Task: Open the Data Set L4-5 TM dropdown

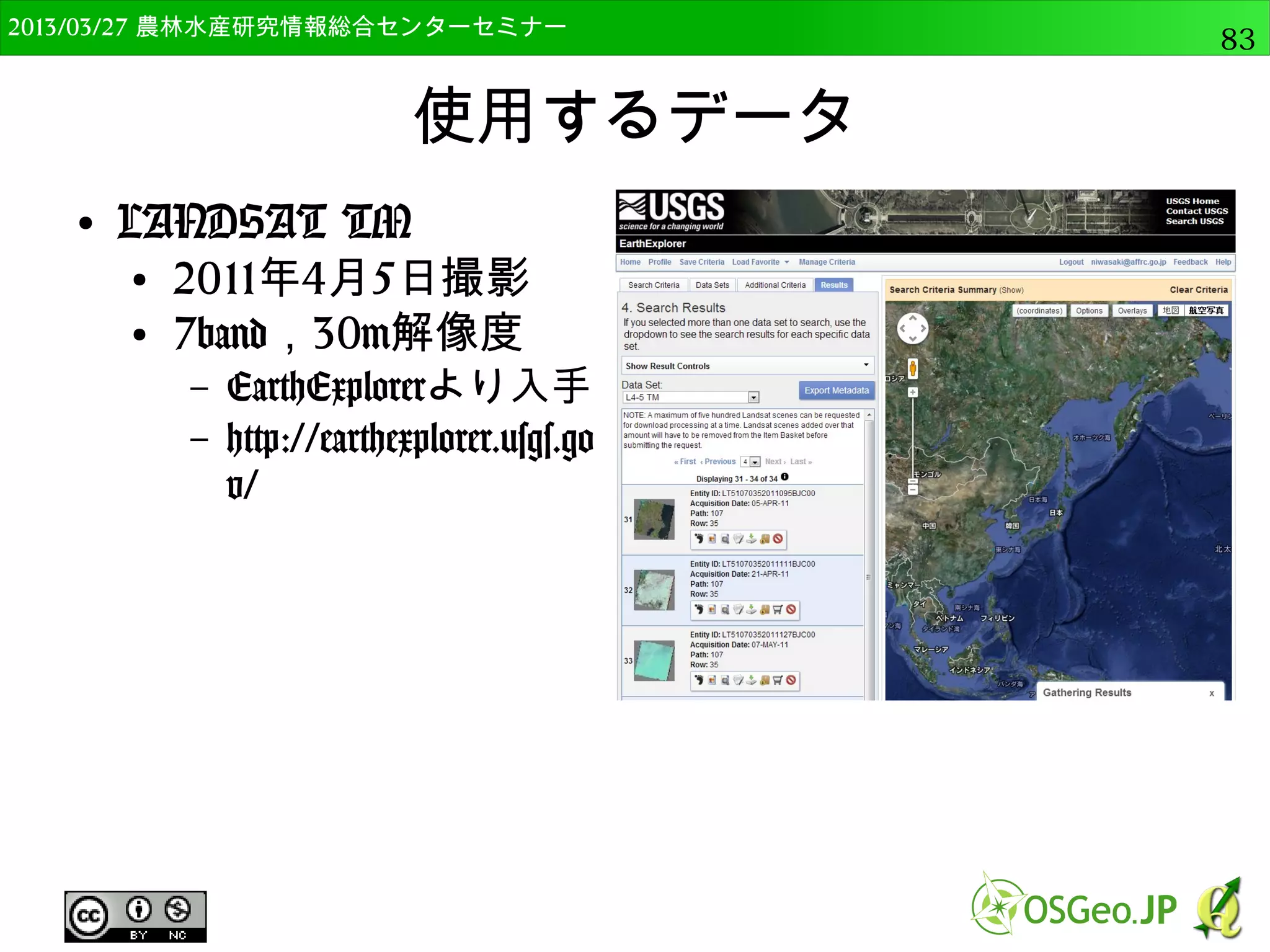Action: [691, 398]
